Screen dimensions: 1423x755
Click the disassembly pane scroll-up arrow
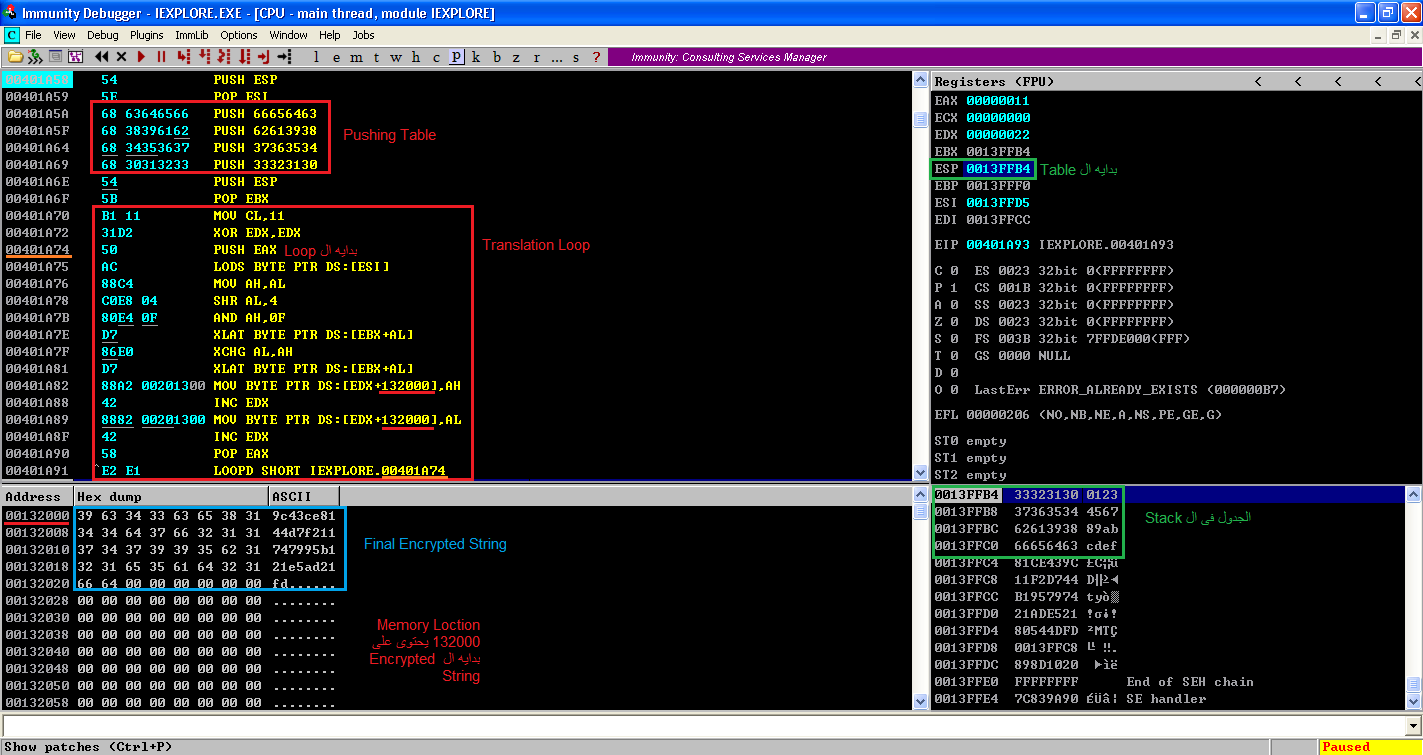tap(921, 80)
